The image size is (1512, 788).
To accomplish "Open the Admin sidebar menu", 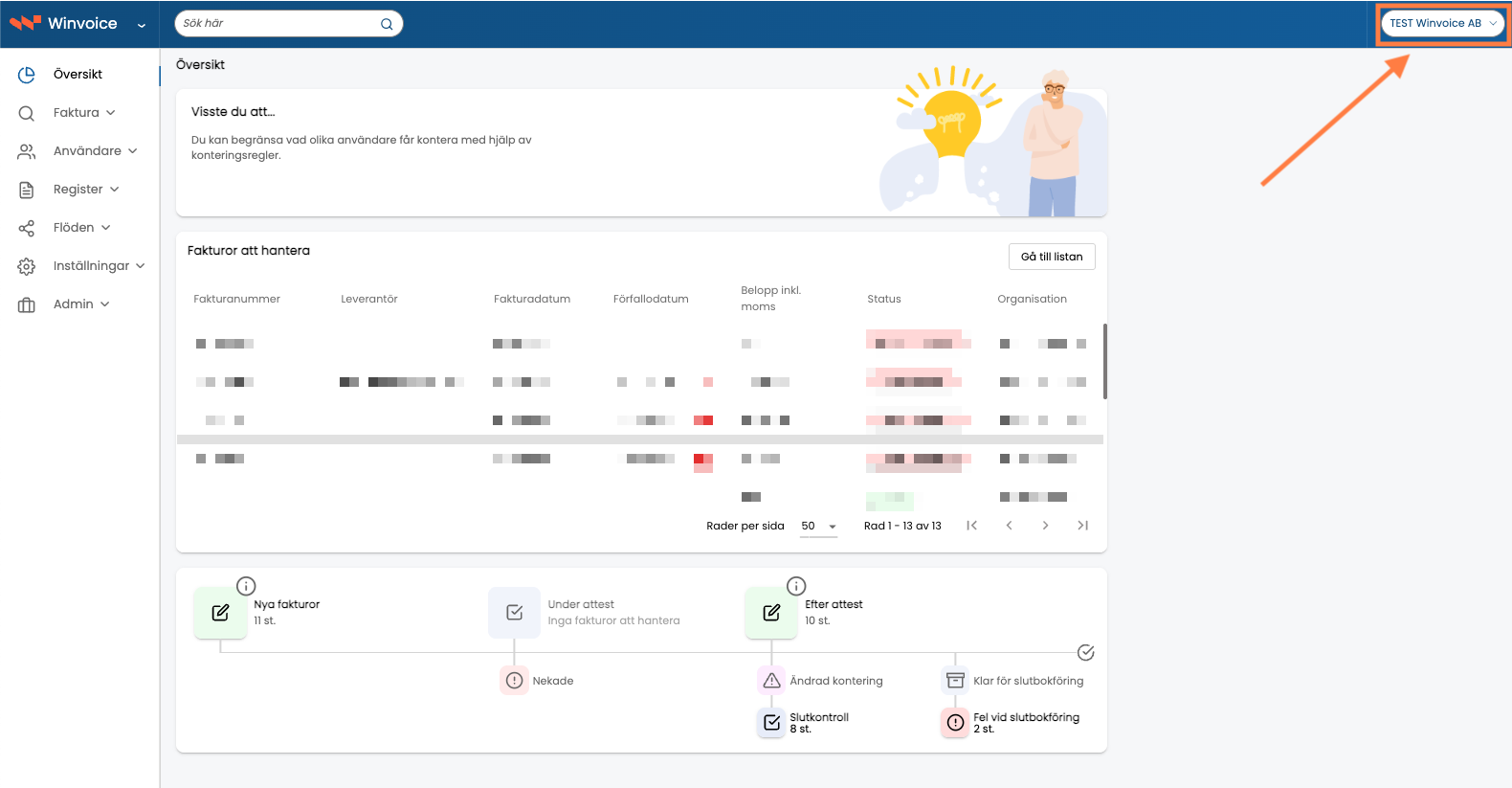I will pos(63,304).
